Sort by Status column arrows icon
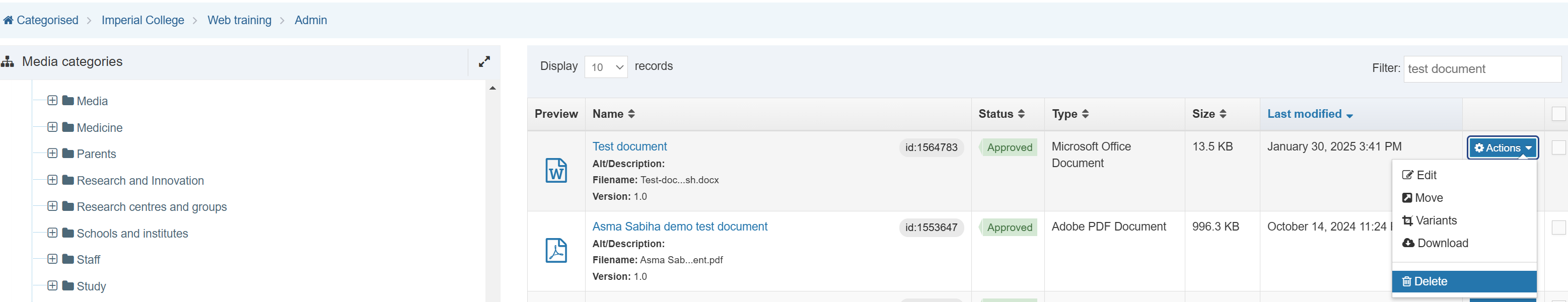 point(1021,114)
